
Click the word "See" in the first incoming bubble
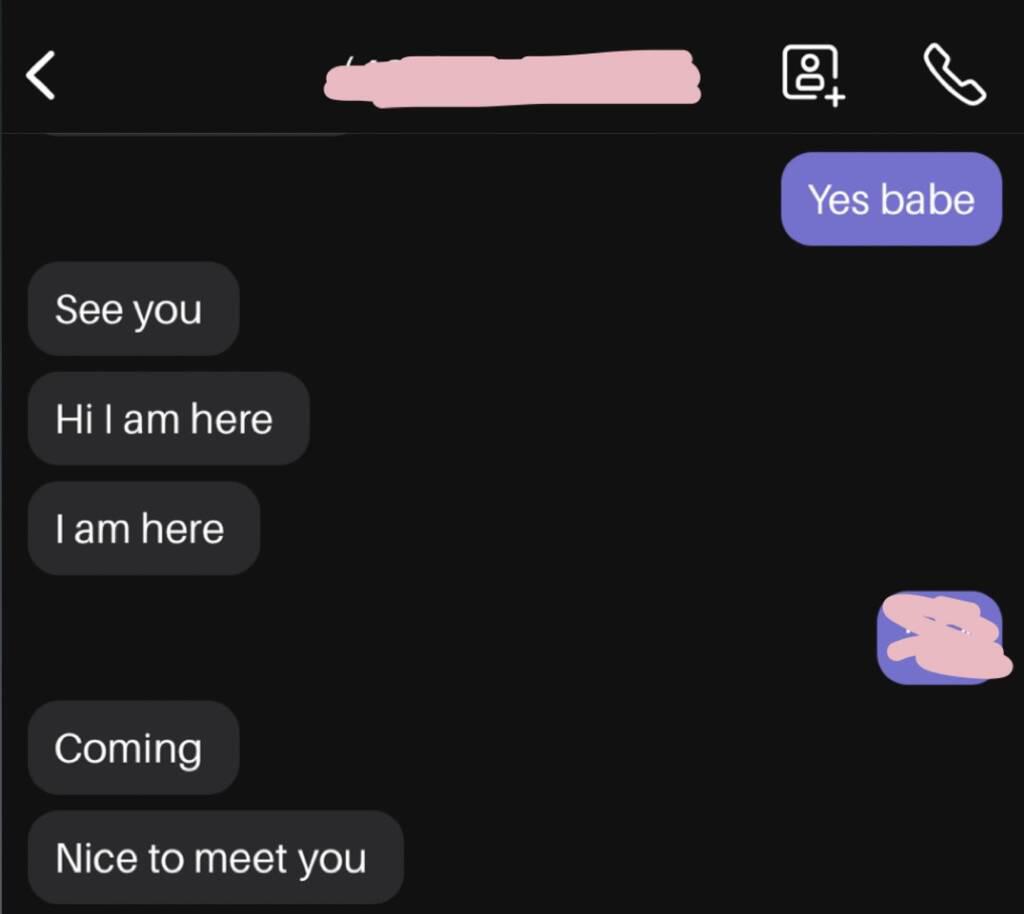[89, 309]
